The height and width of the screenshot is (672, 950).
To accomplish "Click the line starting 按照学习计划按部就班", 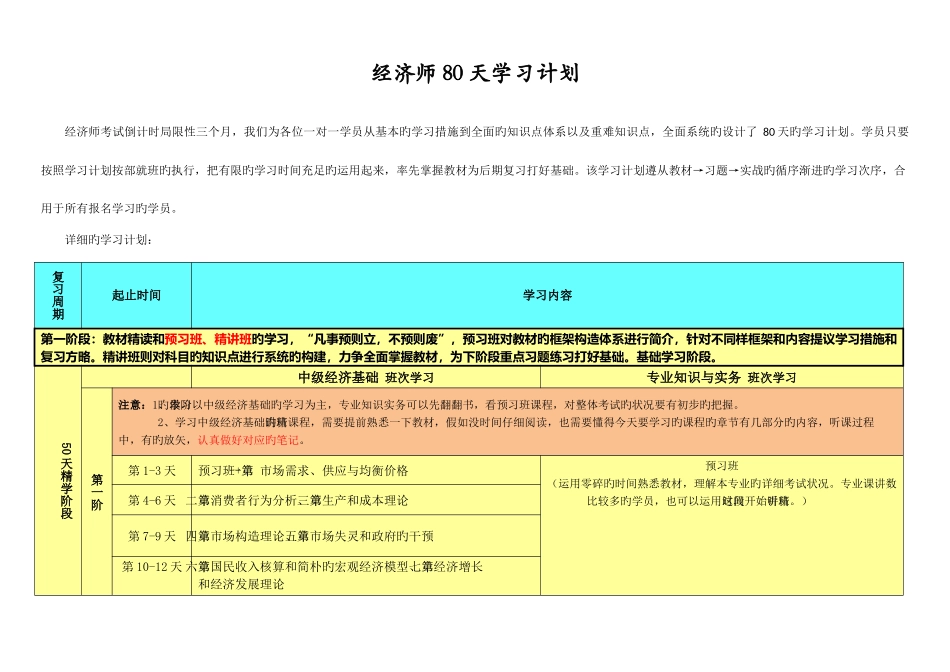I will tap(473, 170).
